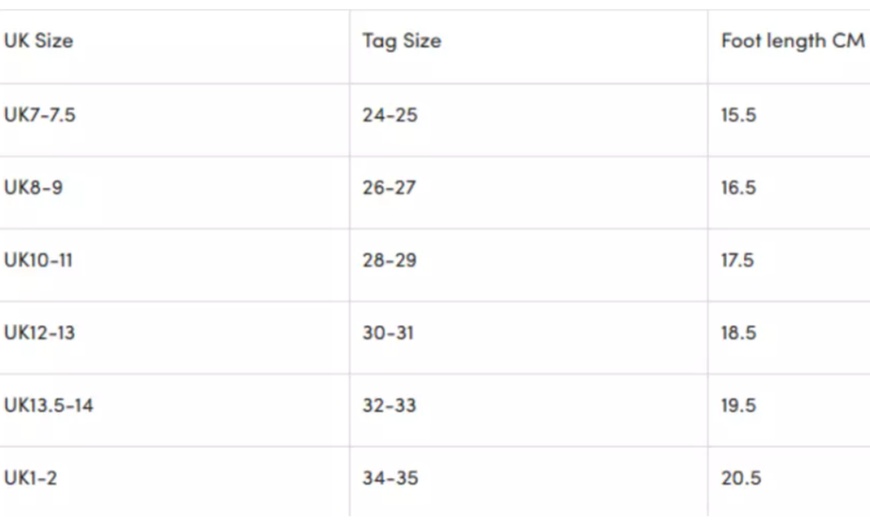Click the 15.5 foot length value

pos(739,115)
